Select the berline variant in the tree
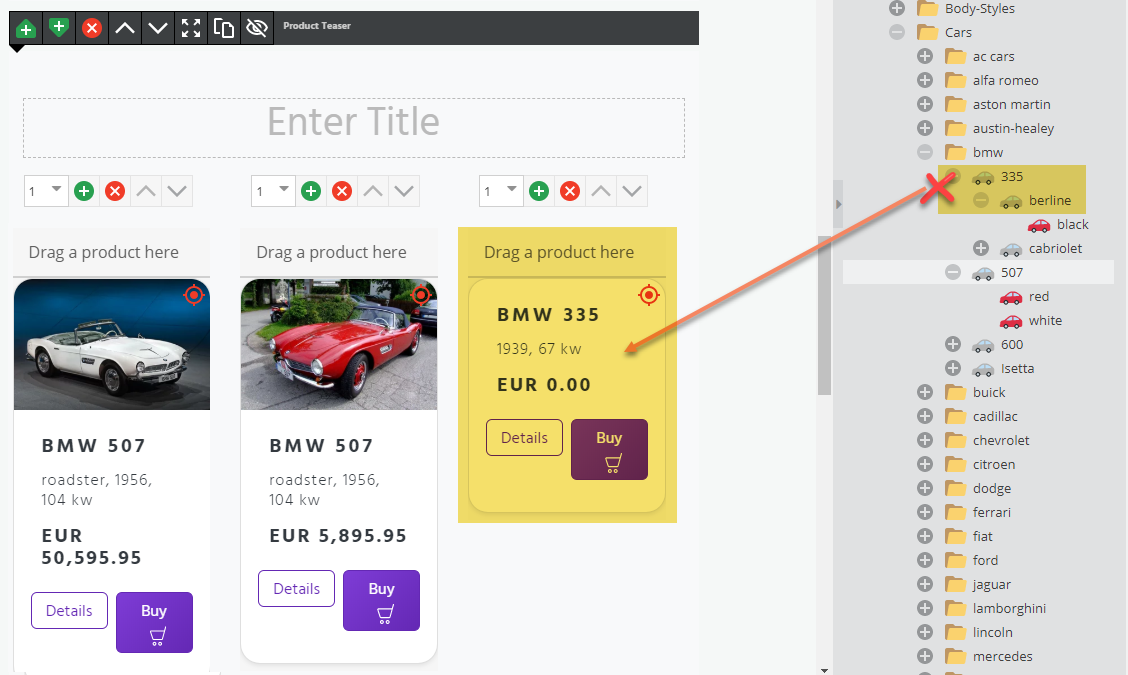1128x675 pixels. click(x=1050, y=200)
